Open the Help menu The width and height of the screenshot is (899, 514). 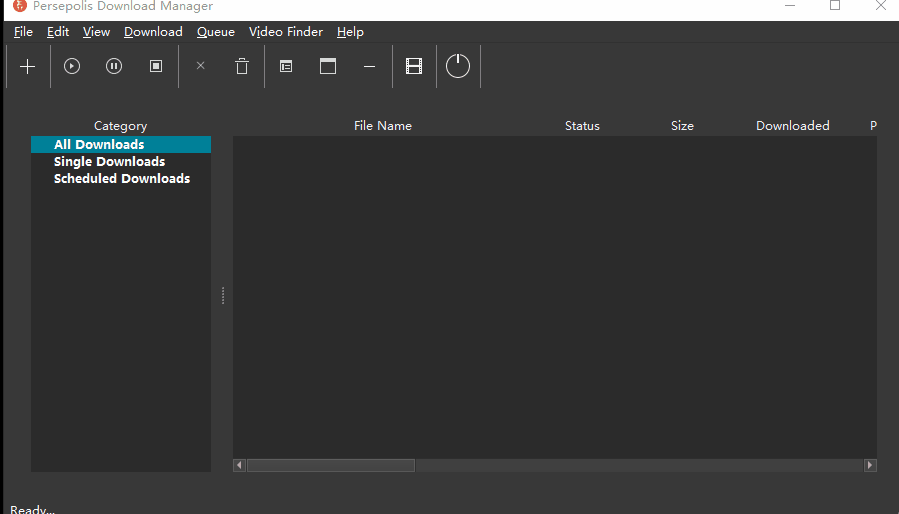(350, 32)
